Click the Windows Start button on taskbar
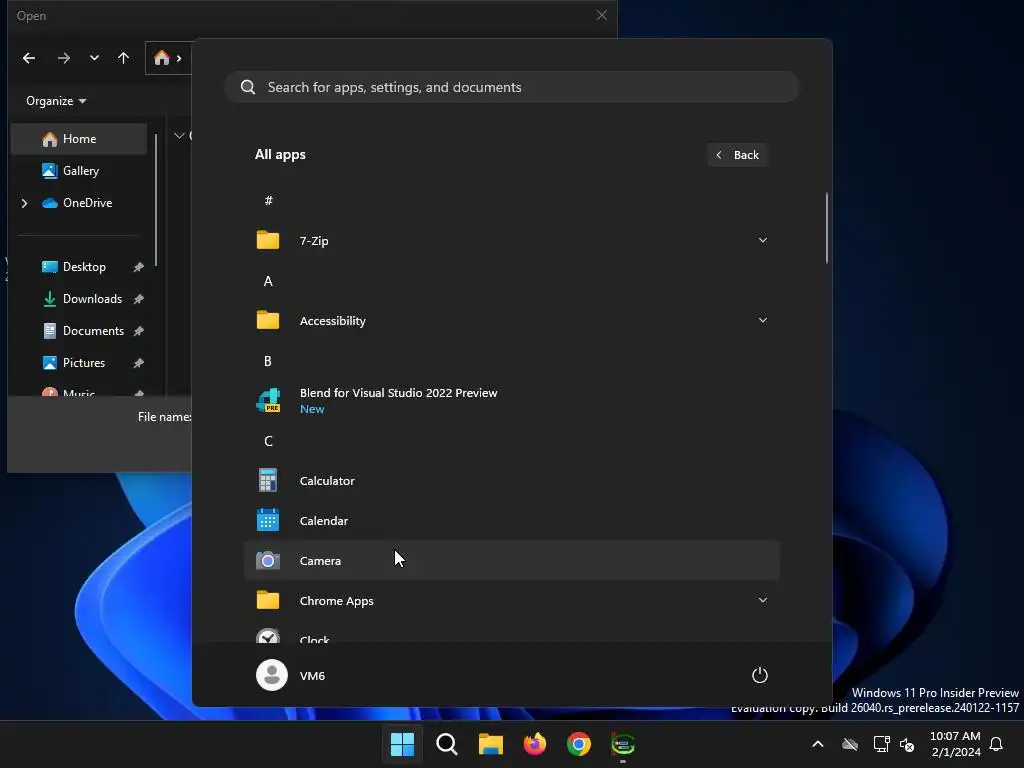This screenshot has width=1024, height=768. tap(402, 744)
